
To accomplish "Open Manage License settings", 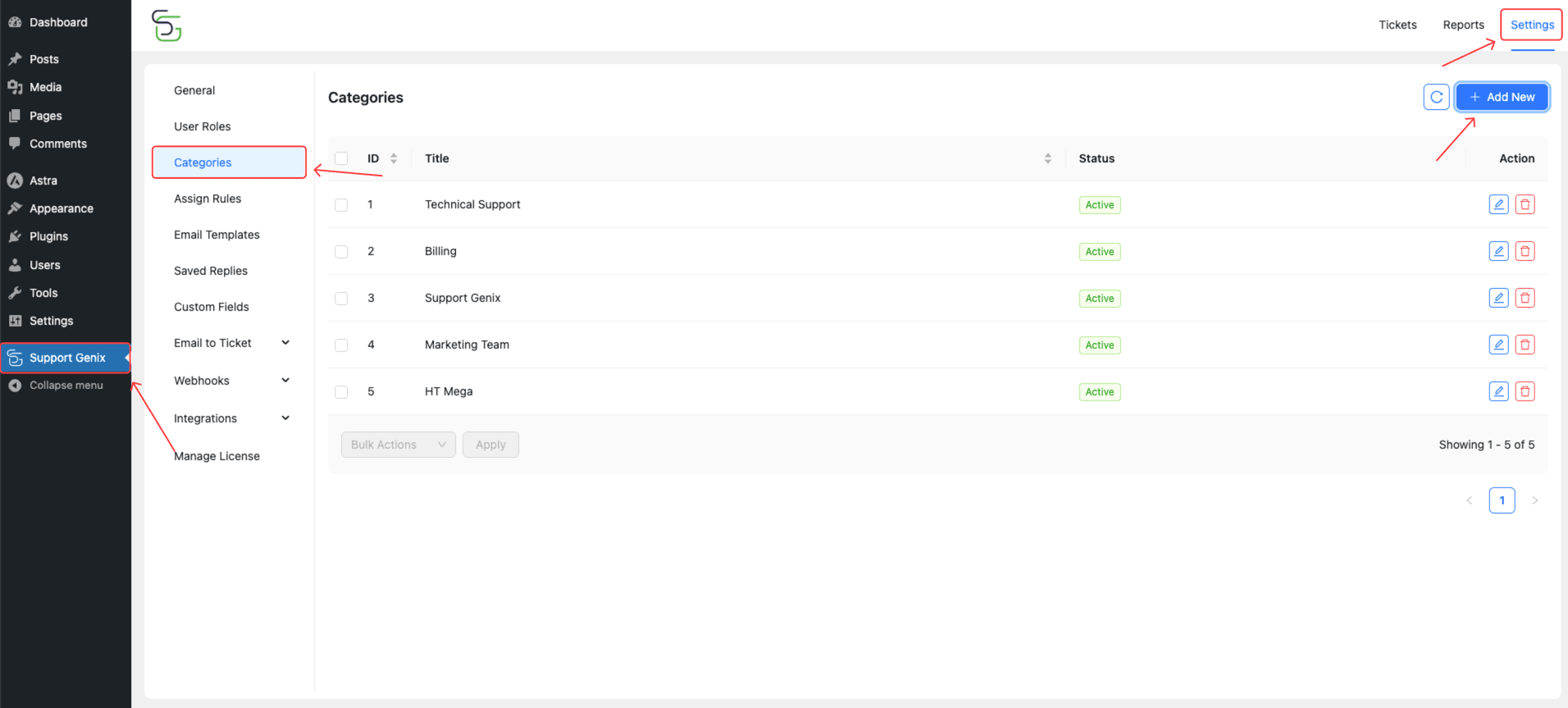I will click(217, 456).
